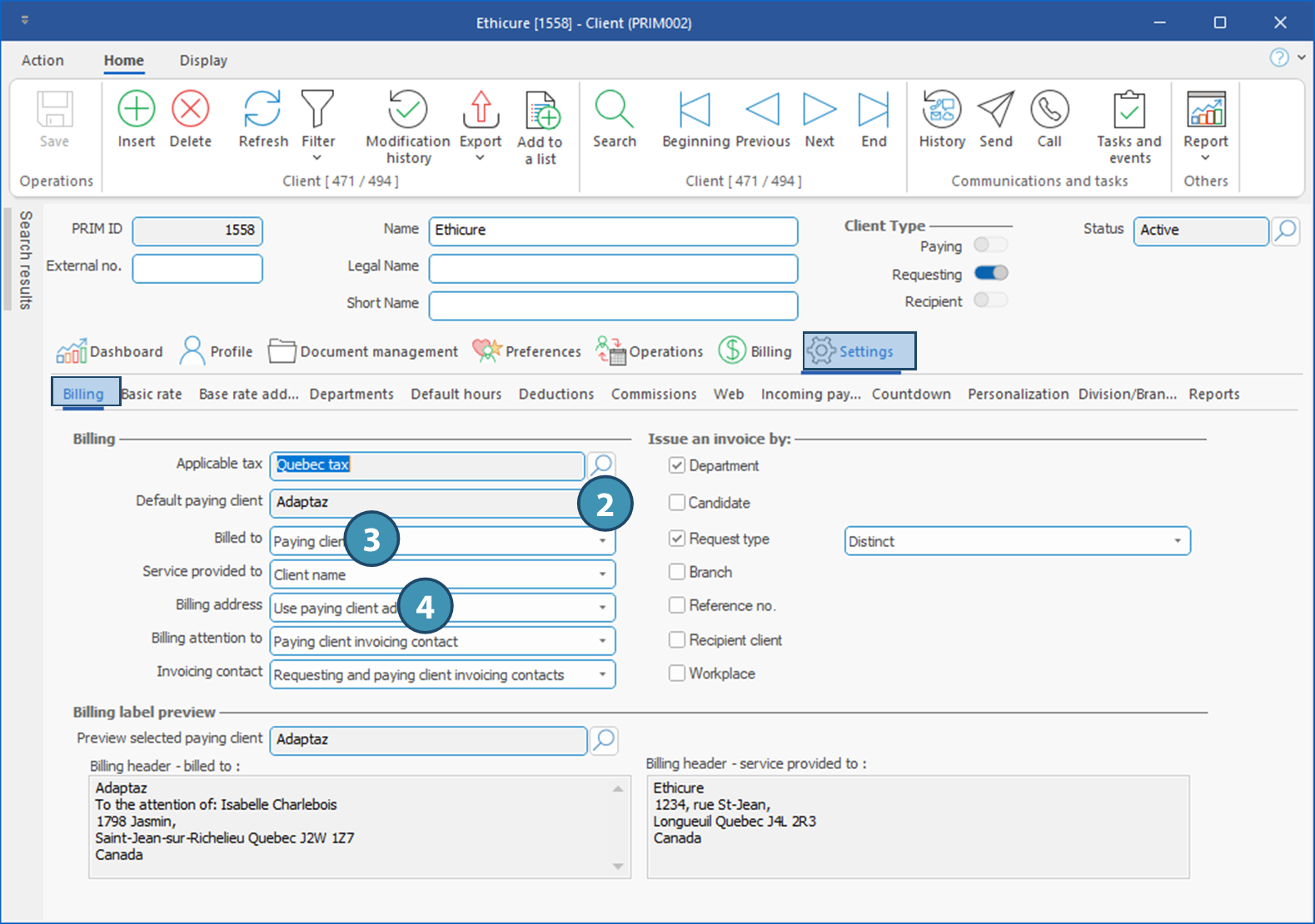The width and height of the screenshot is (1315, 924).
Task: Click the Export icon
Action: 481,110
